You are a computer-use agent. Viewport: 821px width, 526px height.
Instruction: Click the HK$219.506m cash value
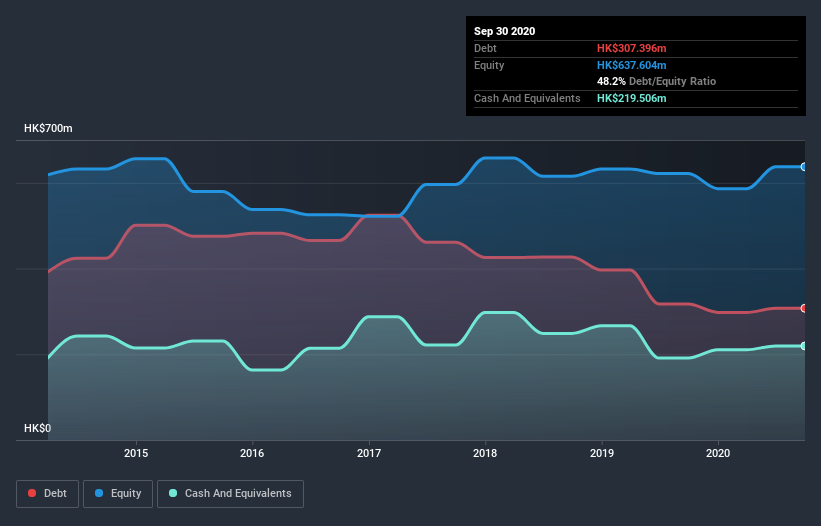[x=631, y=98]
